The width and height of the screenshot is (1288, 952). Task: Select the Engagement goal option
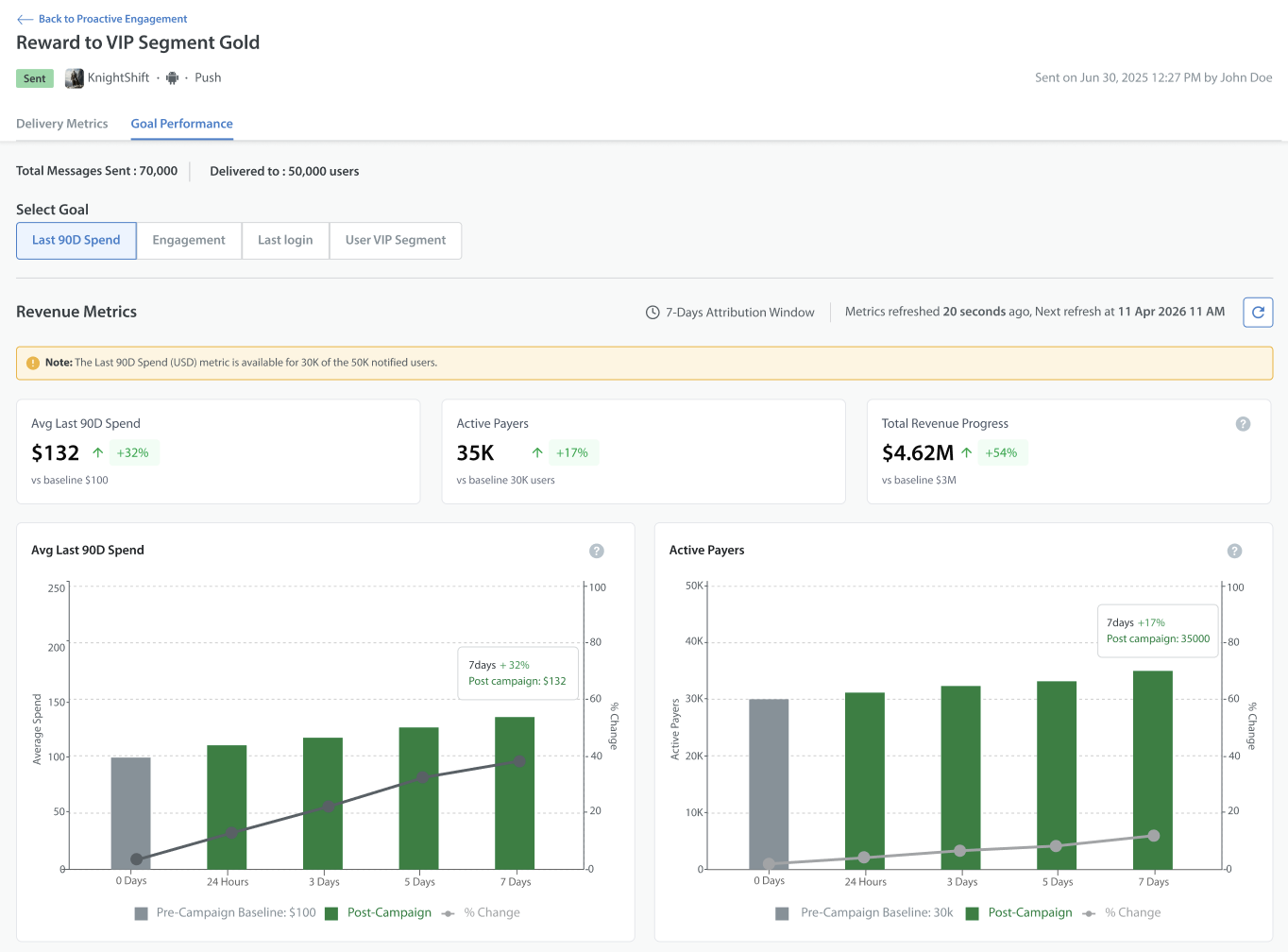(189, 240)
